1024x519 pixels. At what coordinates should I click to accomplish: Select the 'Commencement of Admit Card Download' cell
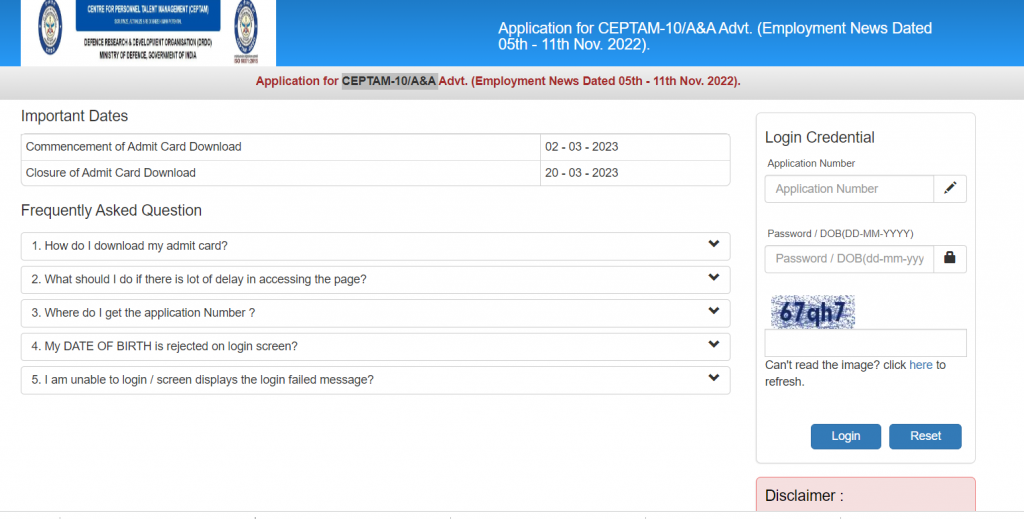point(281,147)
